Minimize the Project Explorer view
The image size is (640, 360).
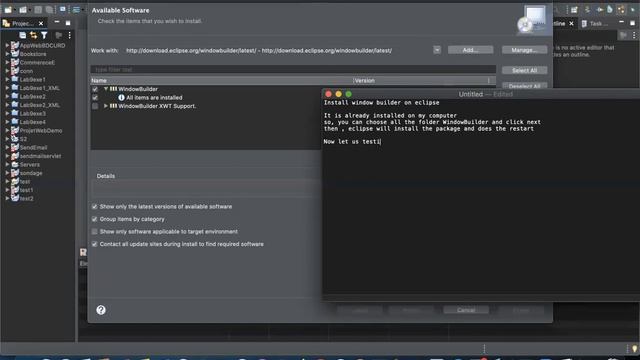(57, 22)
